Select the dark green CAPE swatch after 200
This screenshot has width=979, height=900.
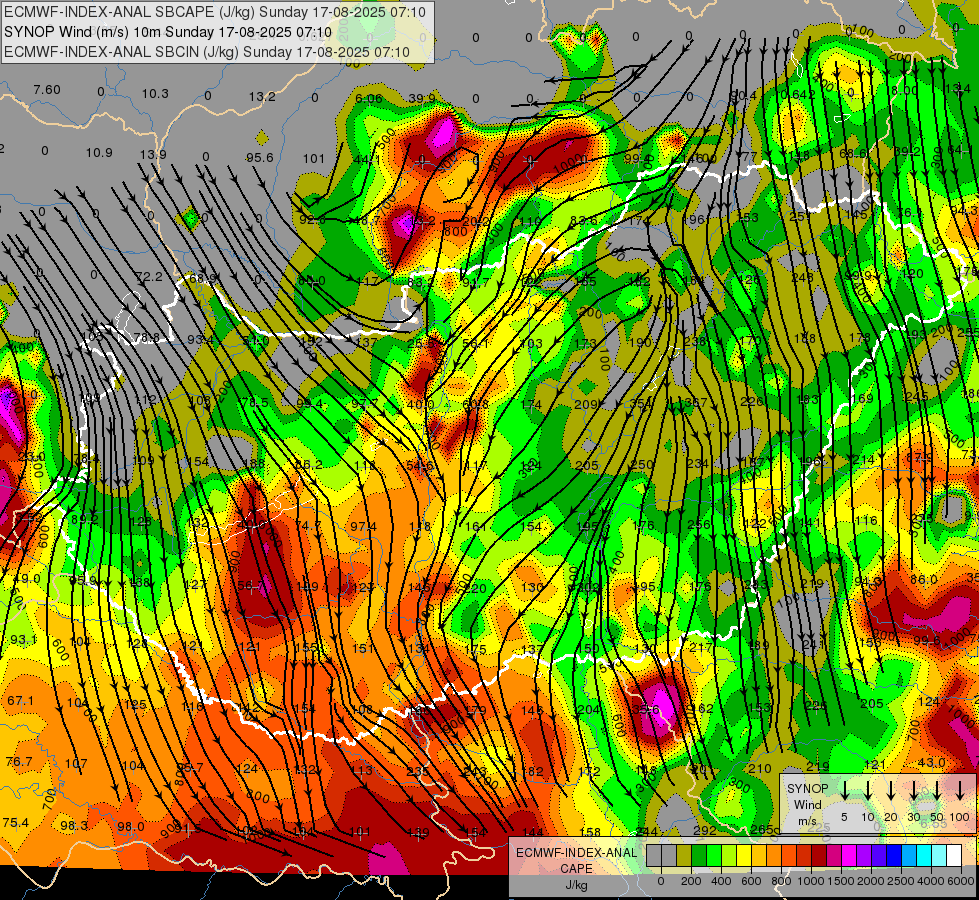point(699,856)
